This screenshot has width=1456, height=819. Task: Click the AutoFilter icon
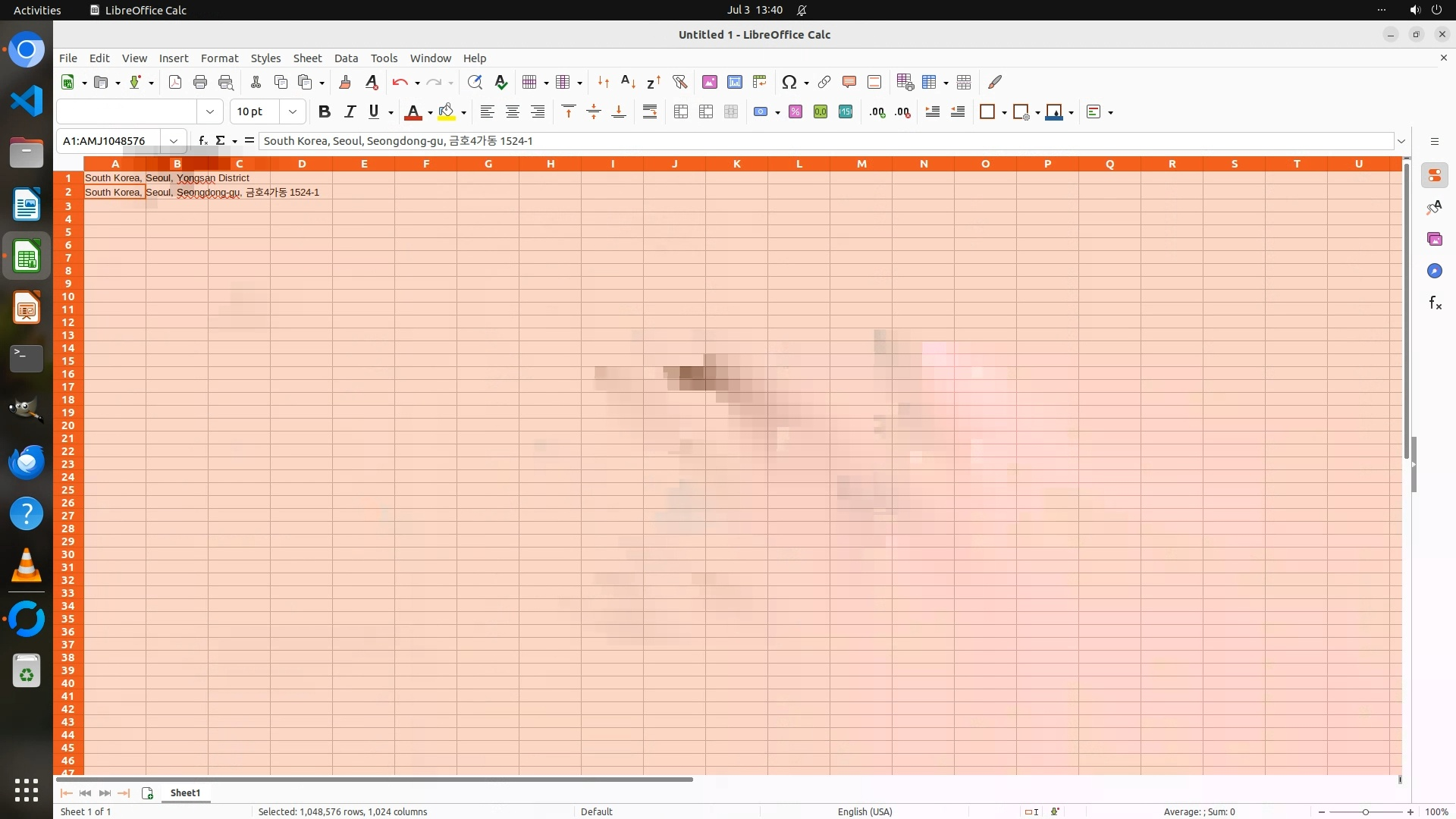(679, 82)
